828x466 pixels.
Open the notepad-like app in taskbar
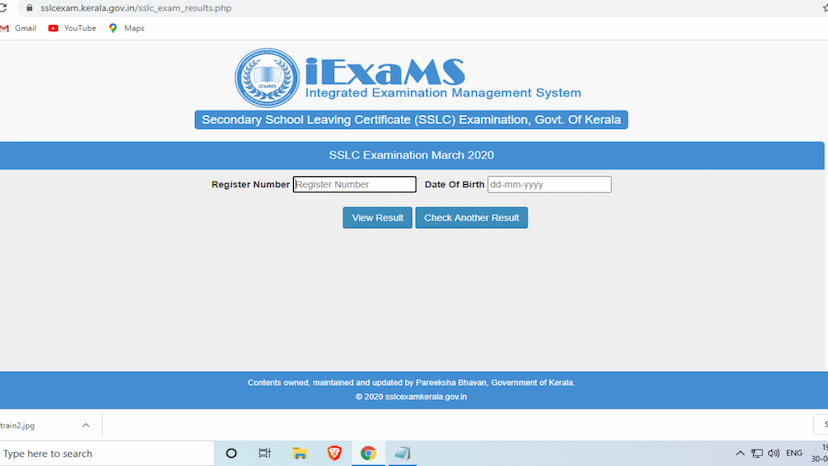coord(402,453)
